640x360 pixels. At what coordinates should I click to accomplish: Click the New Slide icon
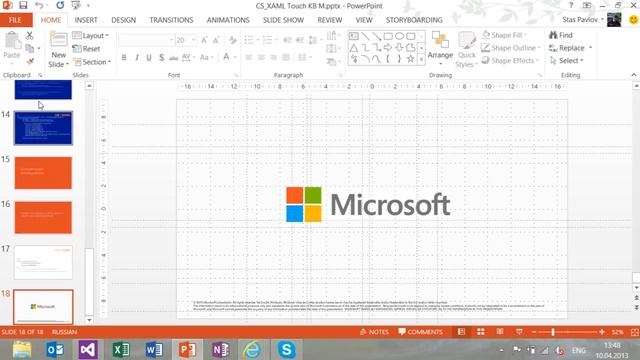[x=59, y=40]
